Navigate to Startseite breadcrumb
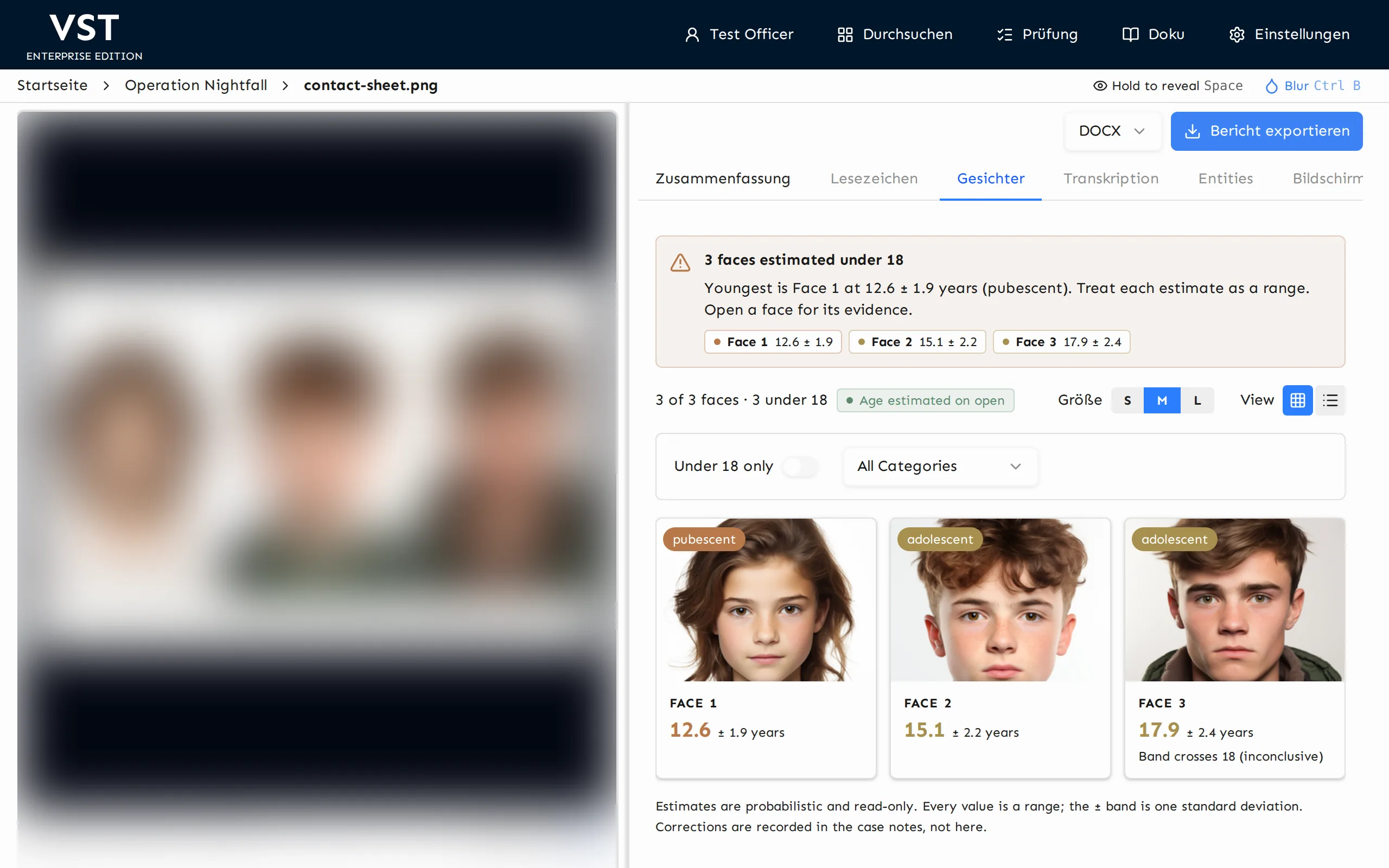 [52, 86]
